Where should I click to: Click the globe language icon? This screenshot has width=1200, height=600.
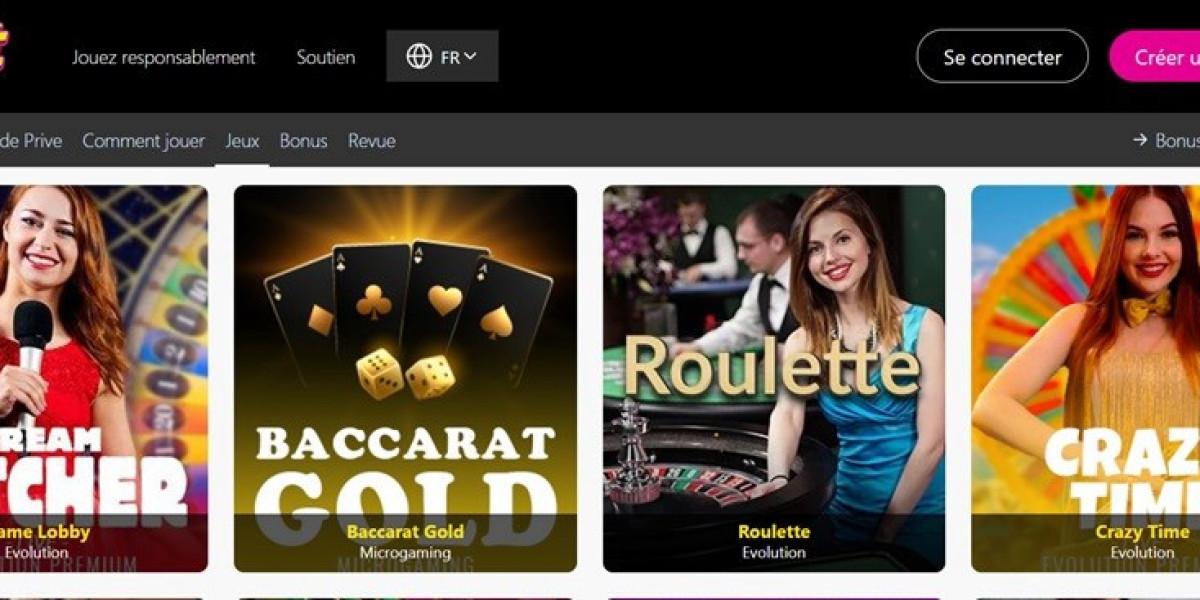point(419,57)
